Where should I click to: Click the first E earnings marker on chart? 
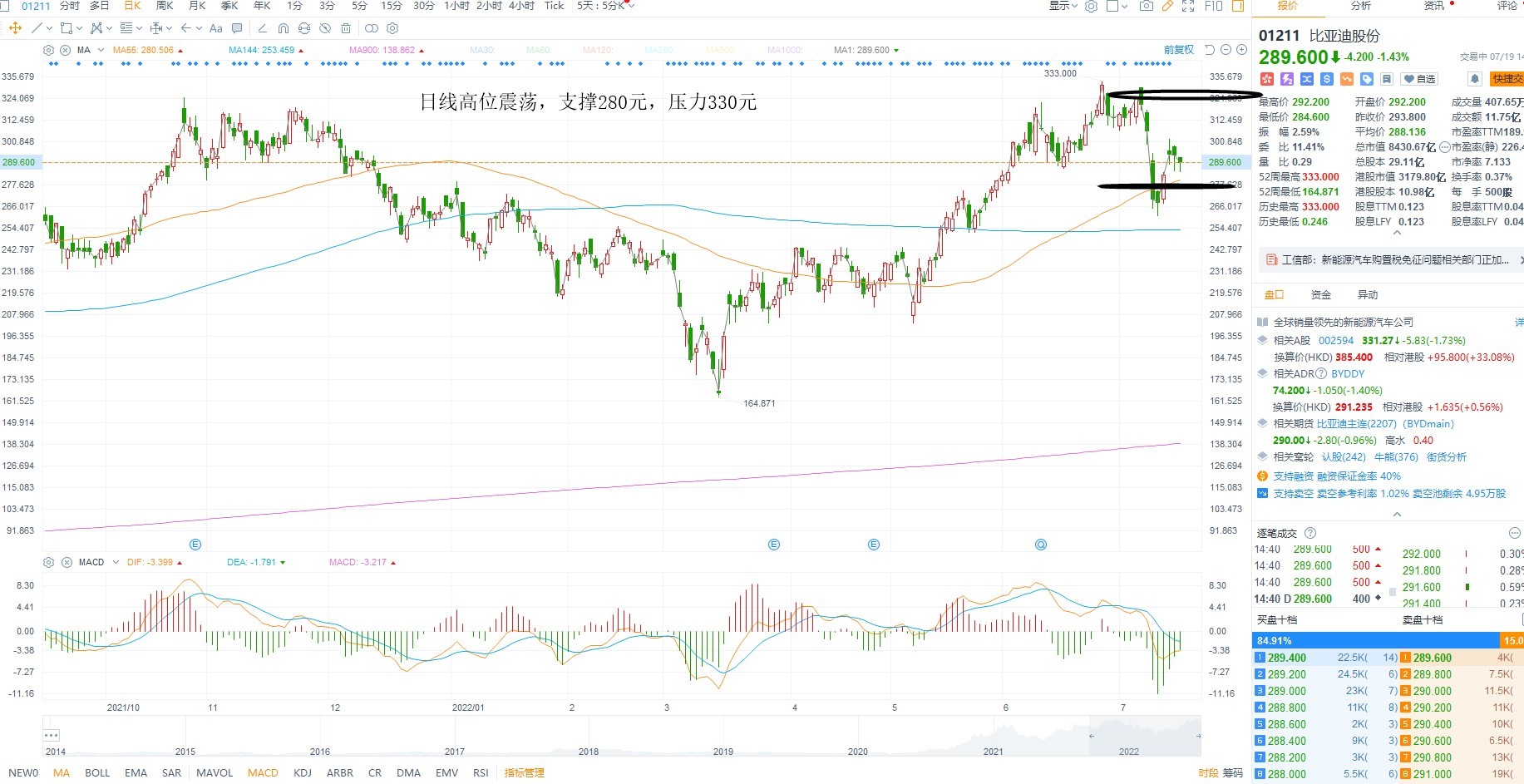195,545
